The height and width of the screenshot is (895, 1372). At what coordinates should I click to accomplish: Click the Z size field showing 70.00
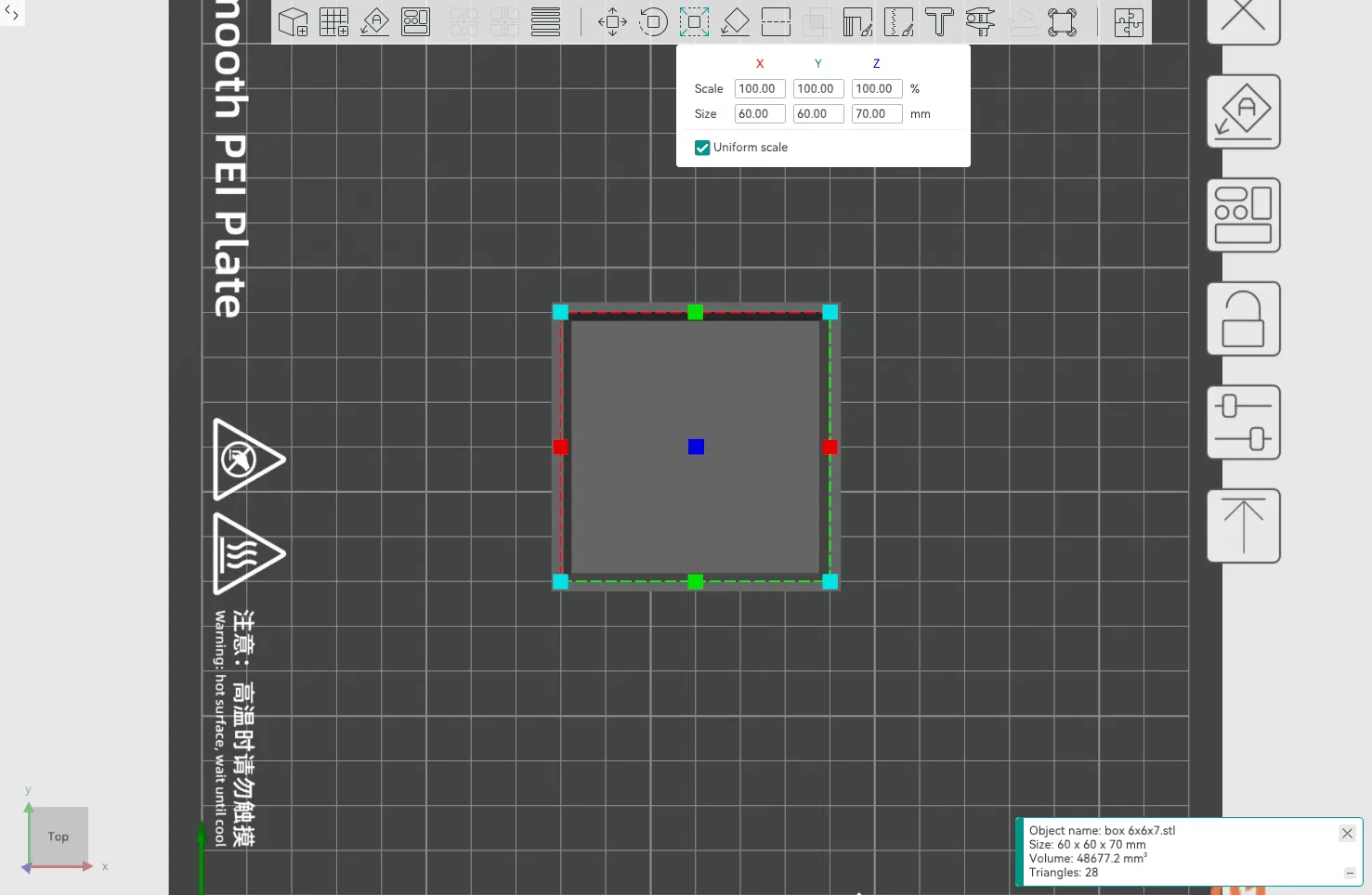pos(877,114)
